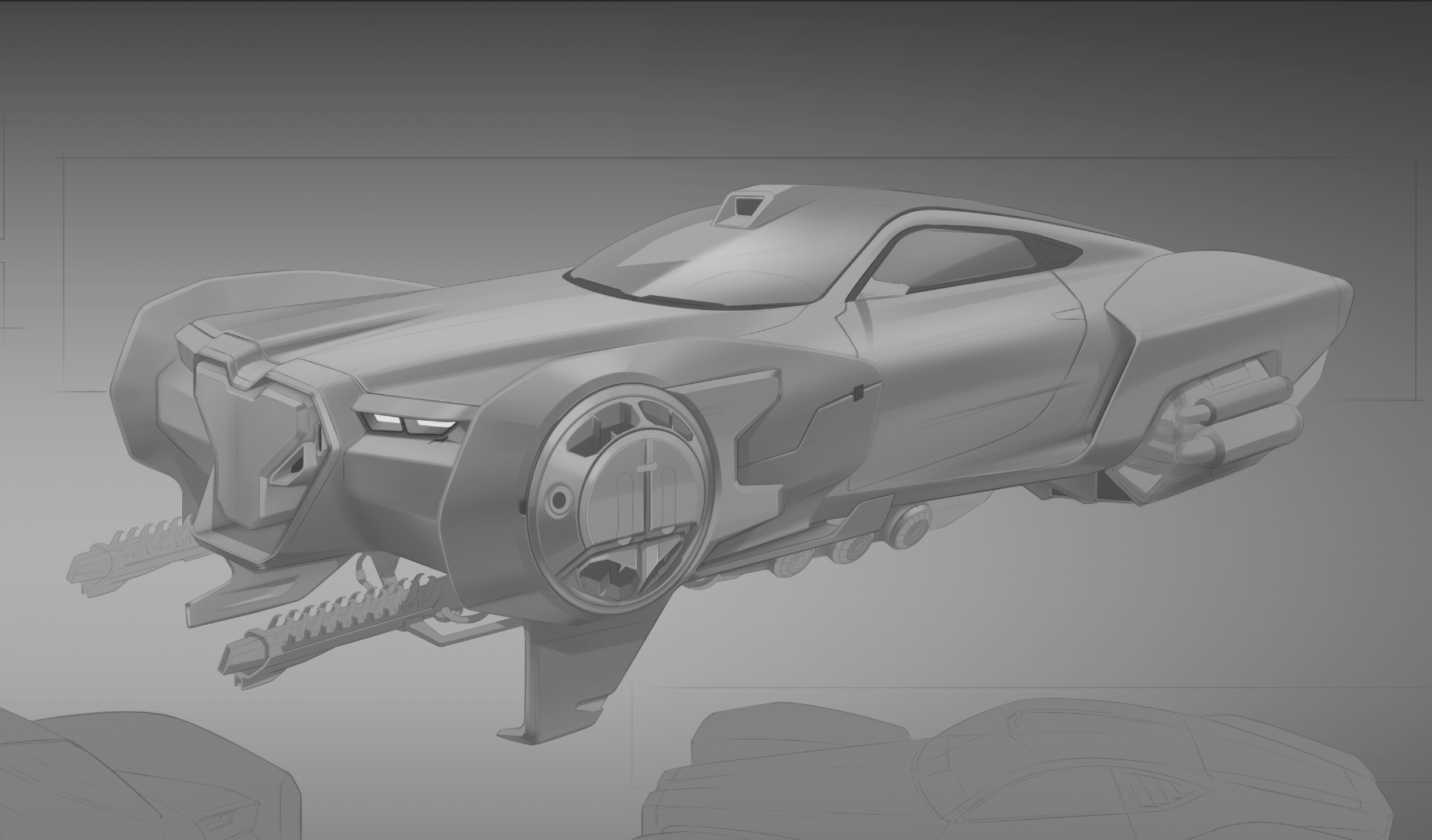Click the illuminated headlight strip

click(407, 424)
